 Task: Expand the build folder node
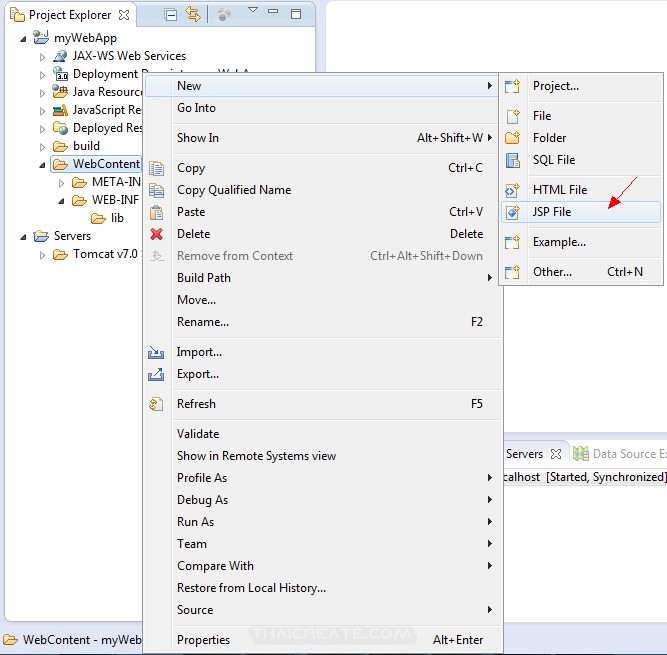pyautogui.click(x=43, y=147)
